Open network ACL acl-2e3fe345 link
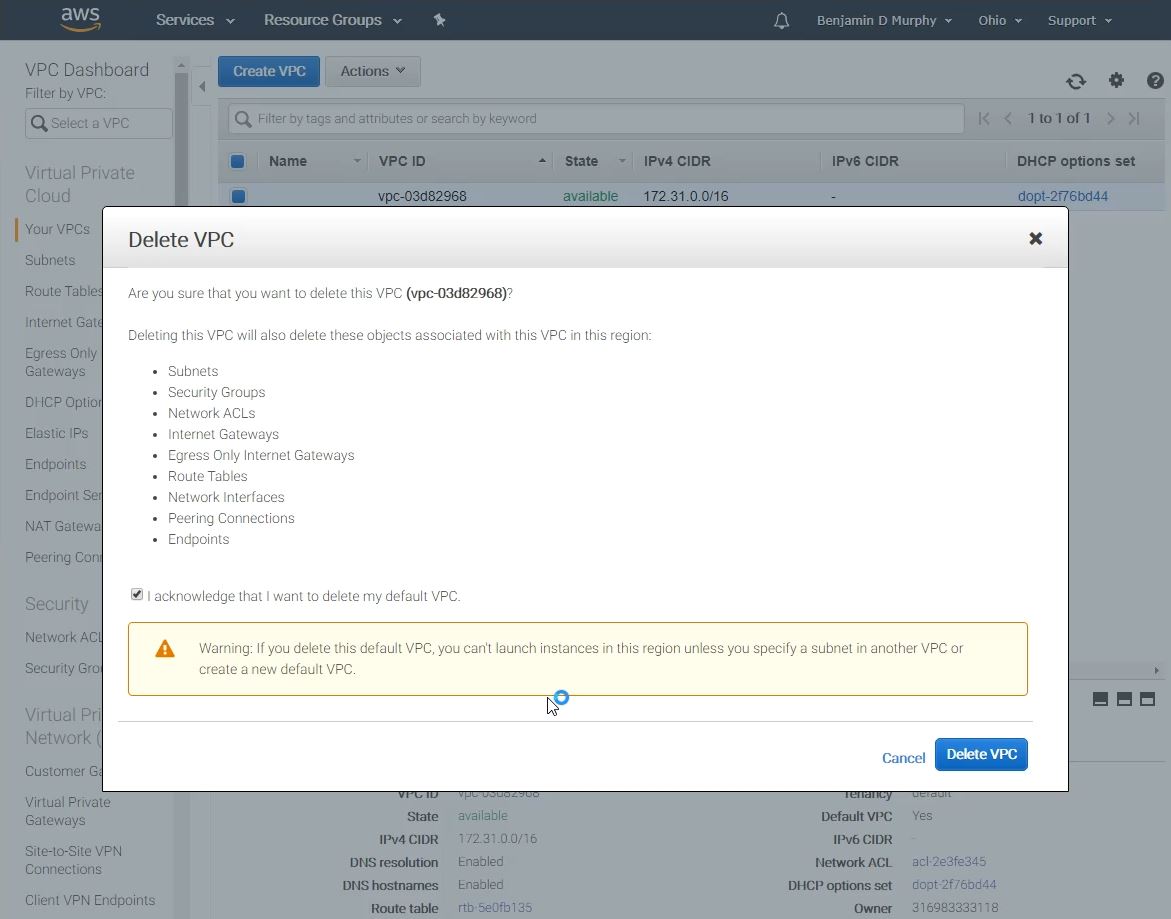The image size is (1171, 919). [948, 862]
